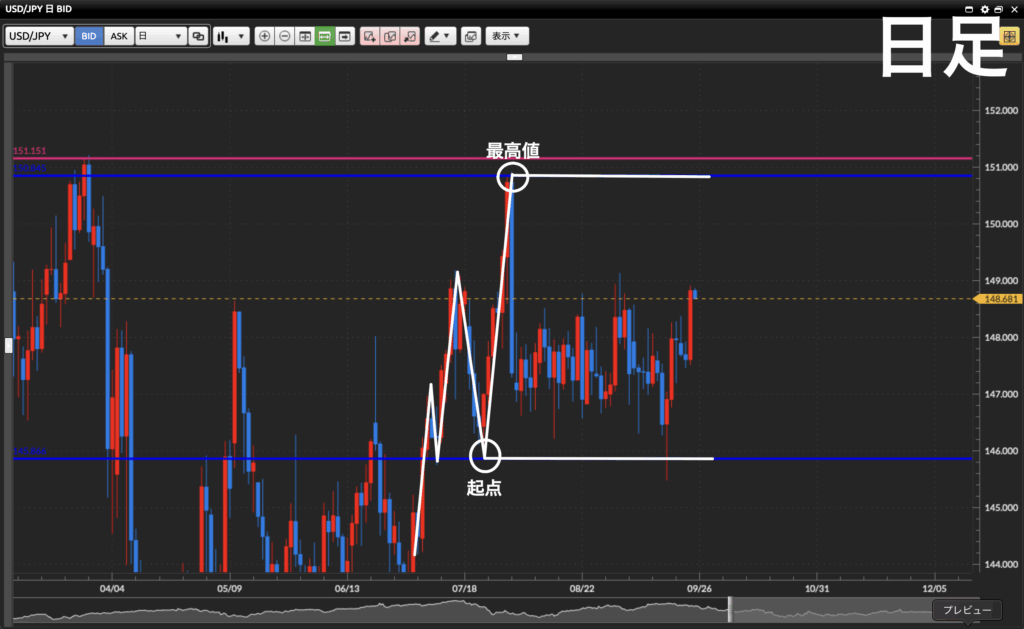Click the 152.000 price axis label
The width and height of the screenshot is (1024, 629).
[x=1001, y=110]
